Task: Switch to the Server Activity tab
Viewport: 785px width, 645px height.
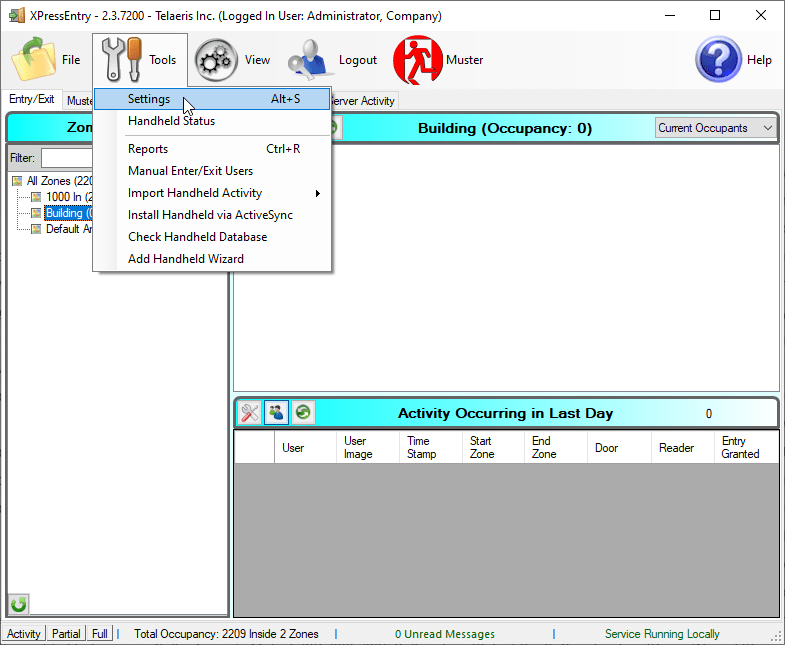Action: 363,101
